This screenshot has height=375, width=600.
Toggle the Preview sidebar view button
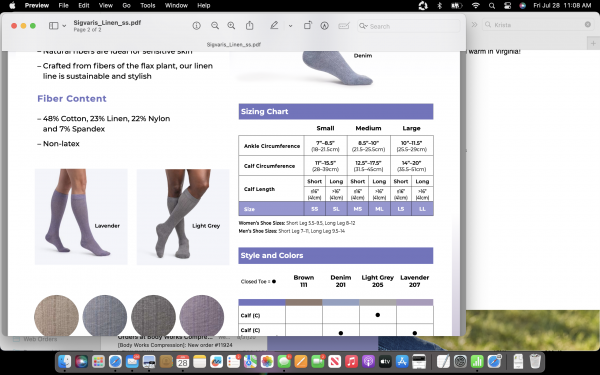tap(54, 26)
